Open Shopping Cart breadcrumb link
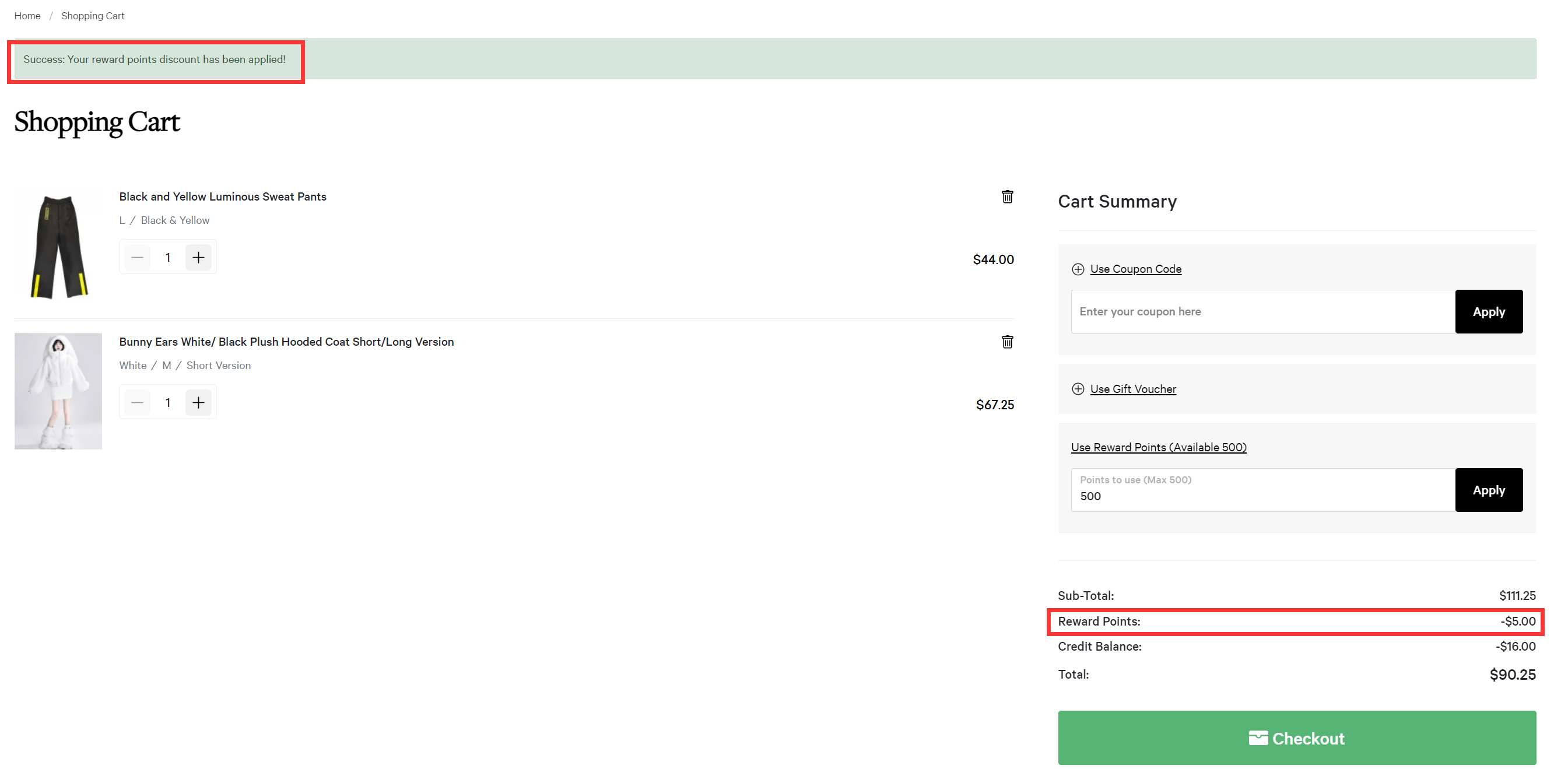This screenshot has height=769, width=1568. click(93, 16)
